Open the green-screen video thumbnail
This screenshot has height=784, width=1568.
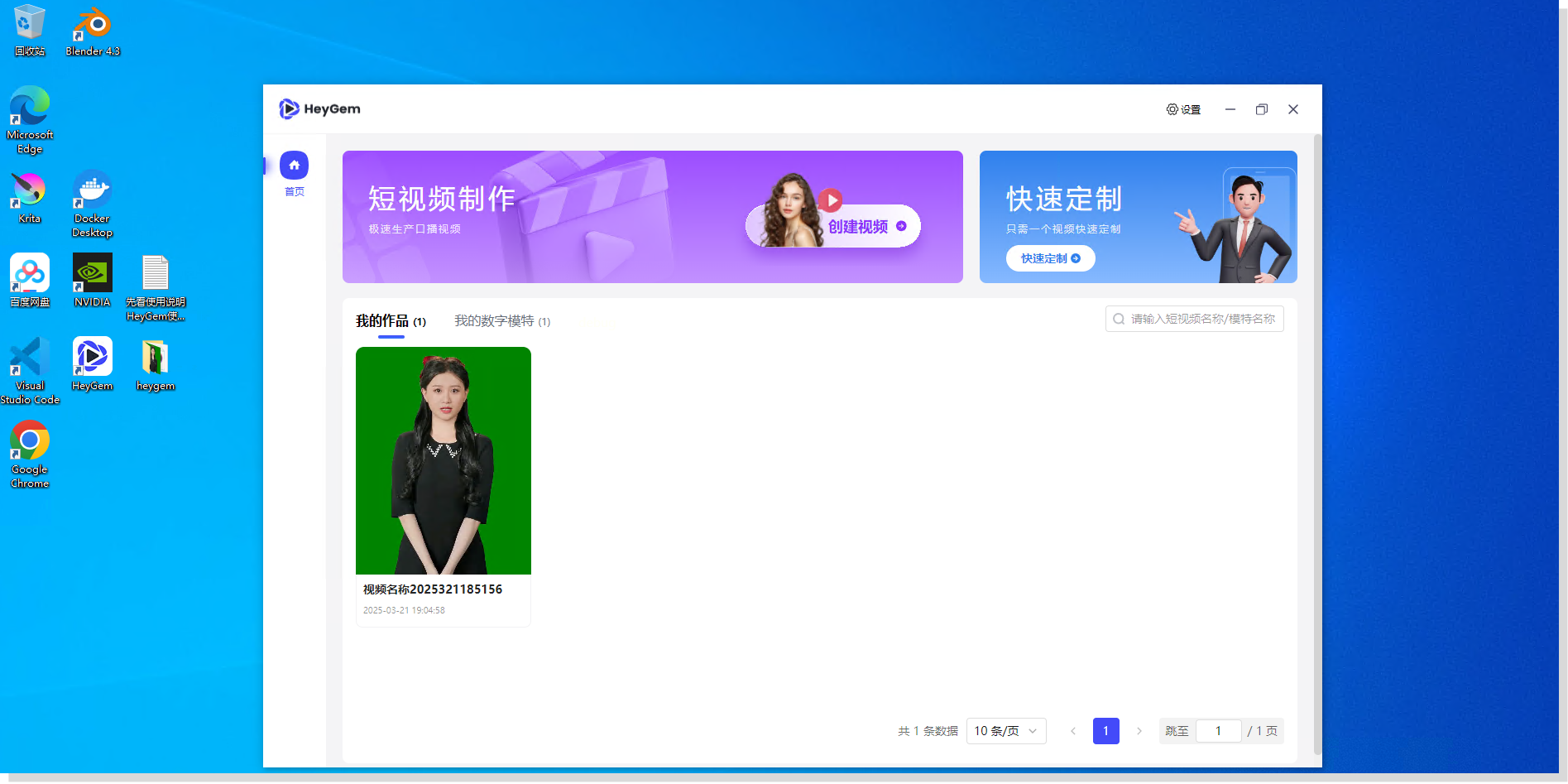tap(444, 460)
